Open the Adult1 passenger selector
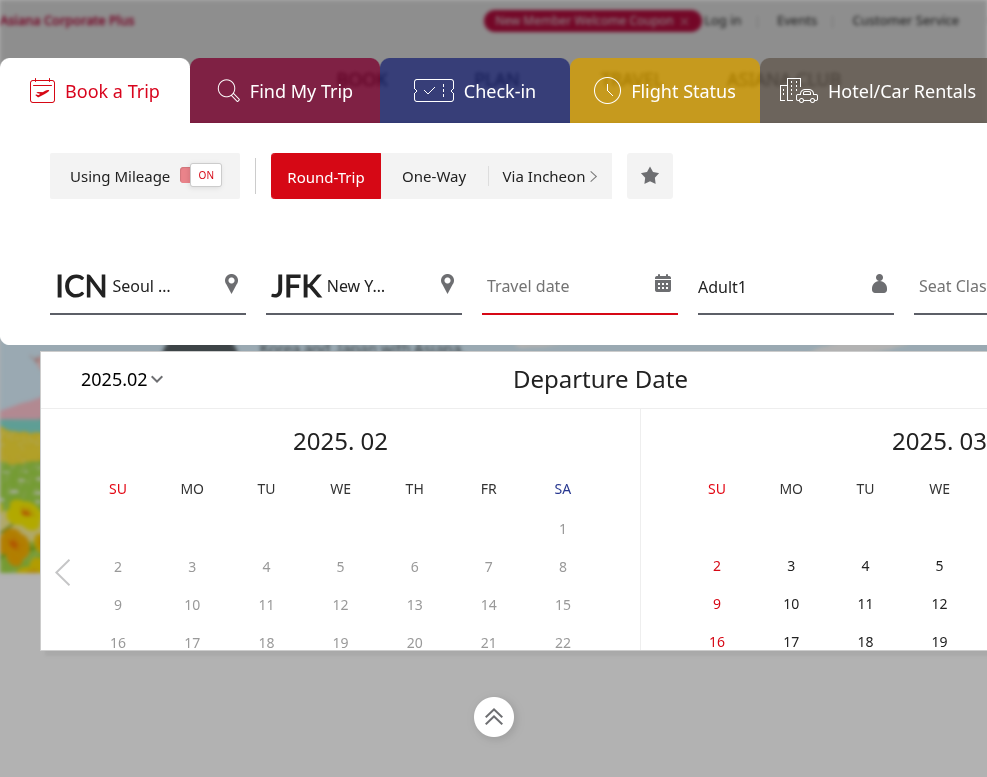The height and width of the screenshot is (777, 987). pos(796,286)
